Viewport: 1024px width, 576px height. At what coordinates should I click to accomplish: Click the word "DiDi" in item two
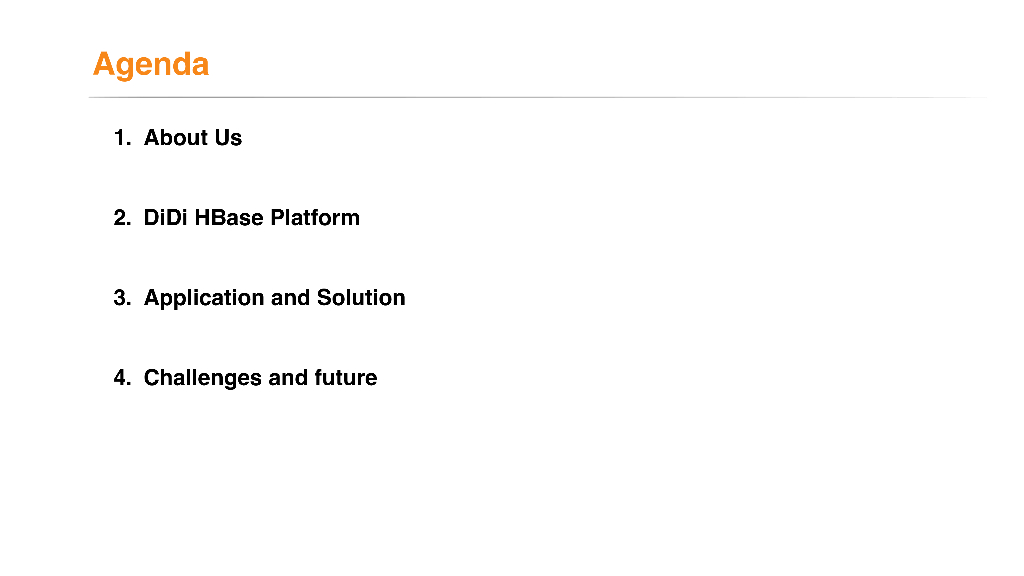pos(166,218)
